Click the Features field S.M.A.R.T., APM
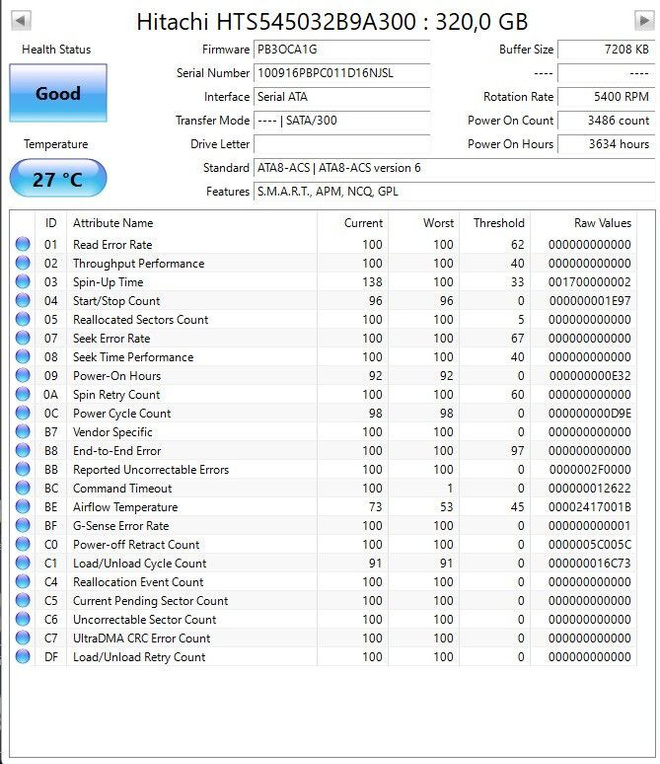Screen dimensions: 660x764 click(454, 191)
